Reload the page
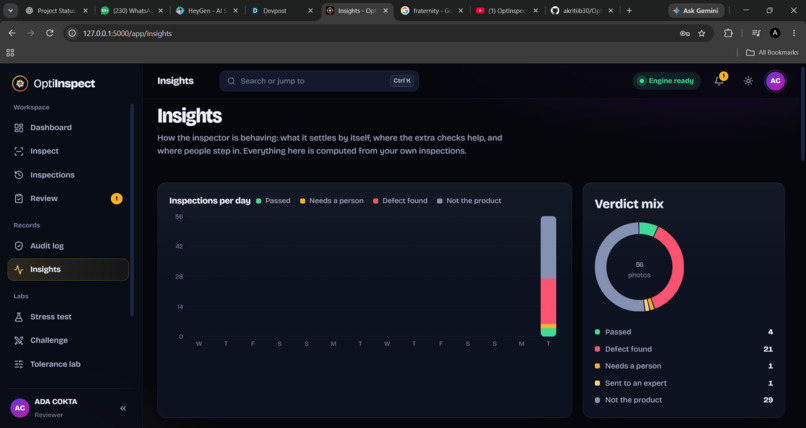This screenshot has height=428, width=806. [49, 33]
